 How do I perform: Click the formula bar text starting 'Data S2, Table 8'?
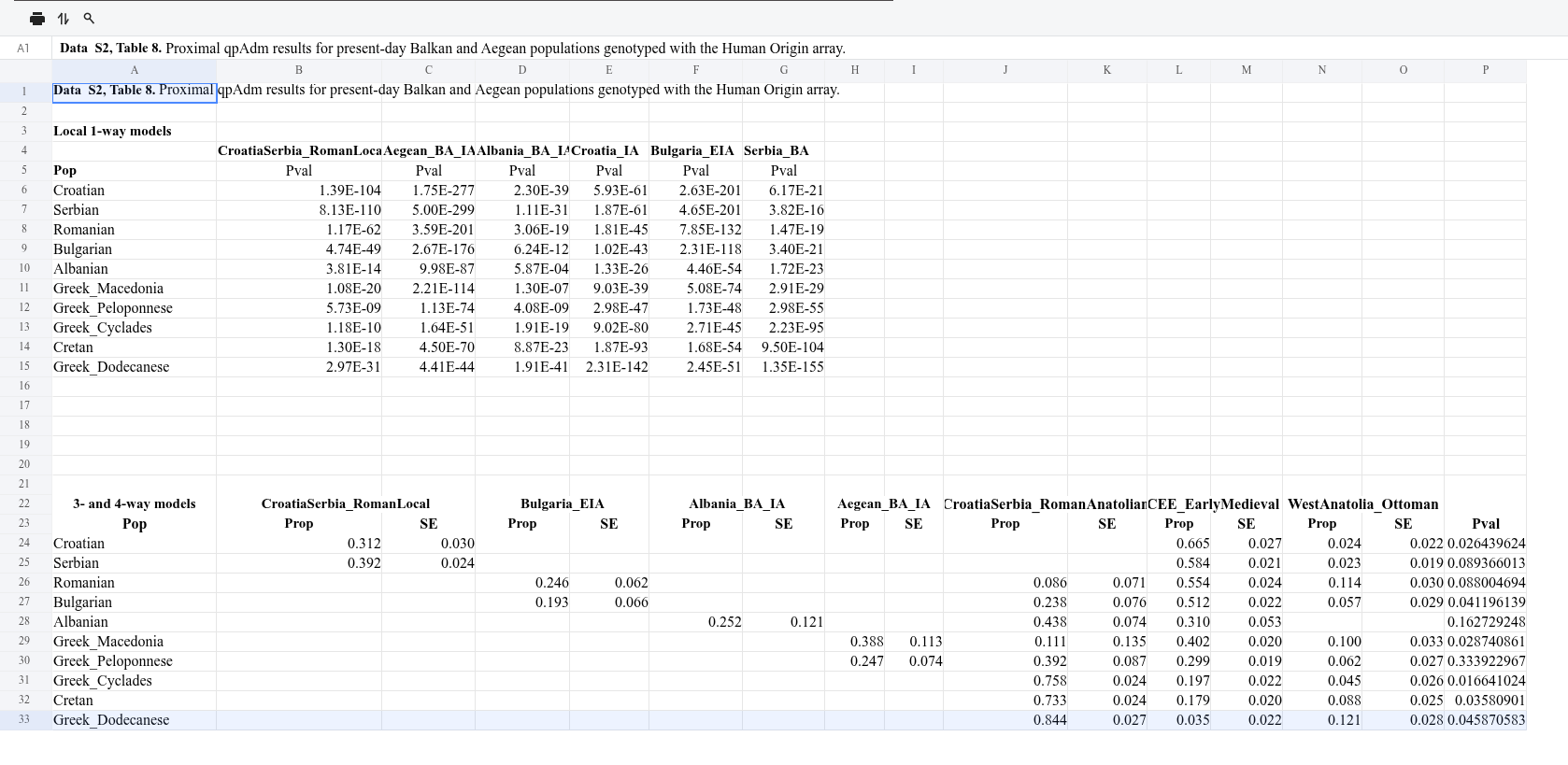coord(452,49)
